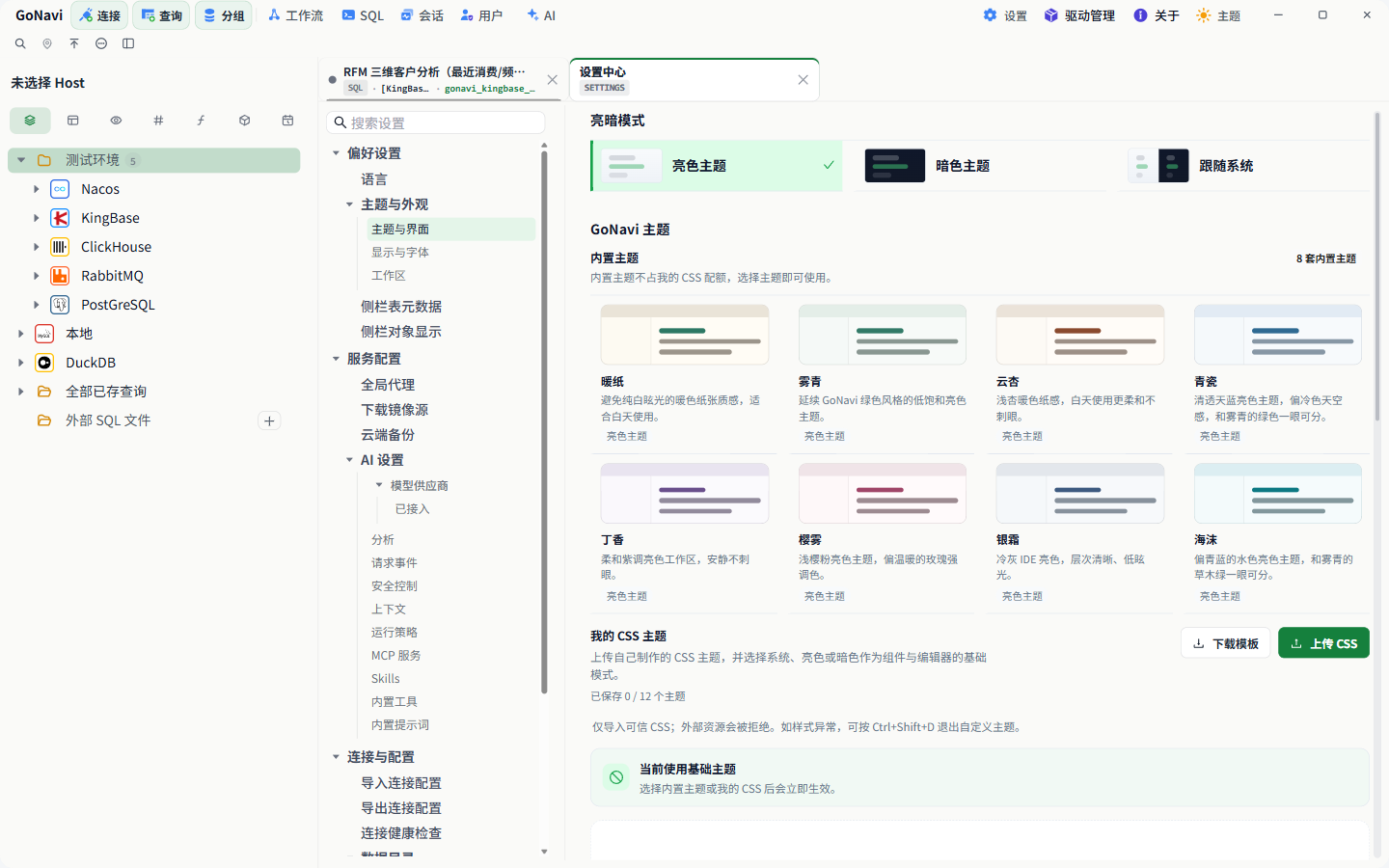Screen dimensions: 1389x868
Task: Add external SQL file with plus icon
Action: click(x=270, y=420)
